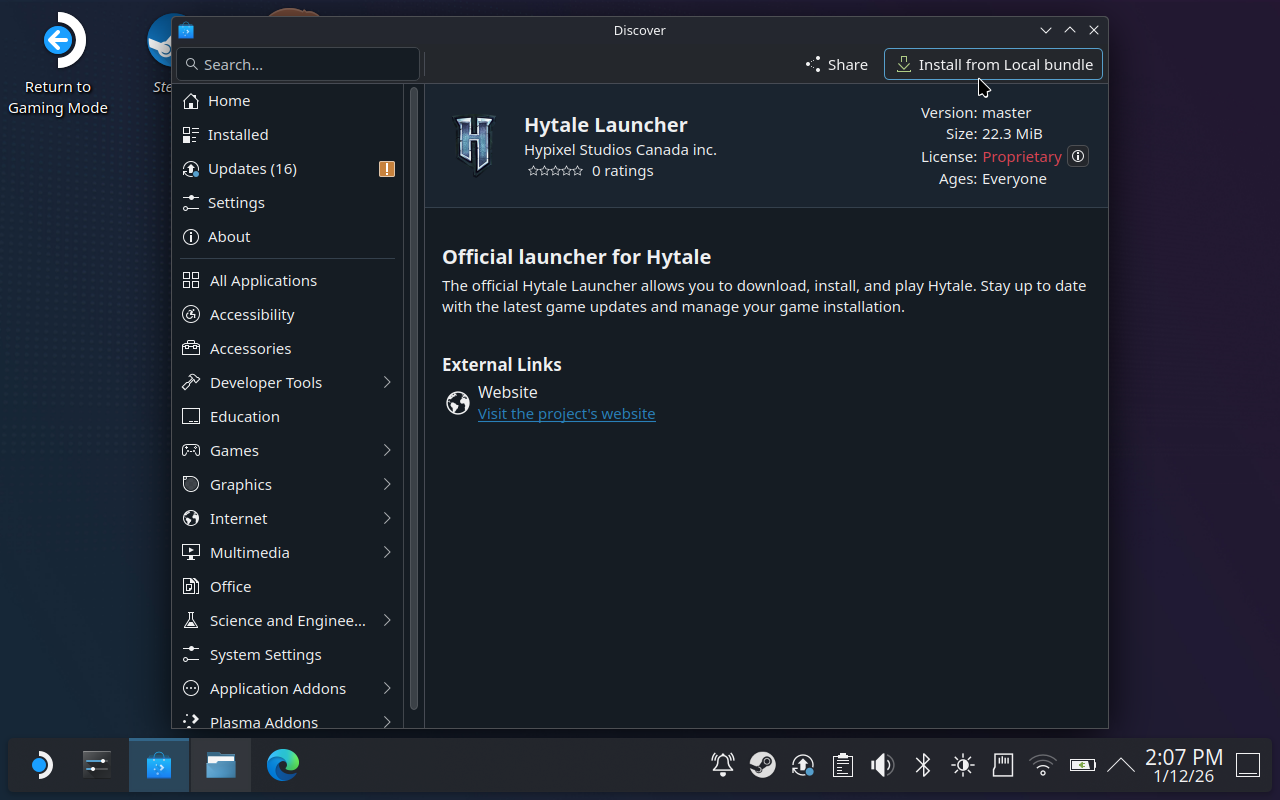The height and width of the screenshot is (800, 1280).
Task: Click Install from Local bundle
Action: (993, 64)
